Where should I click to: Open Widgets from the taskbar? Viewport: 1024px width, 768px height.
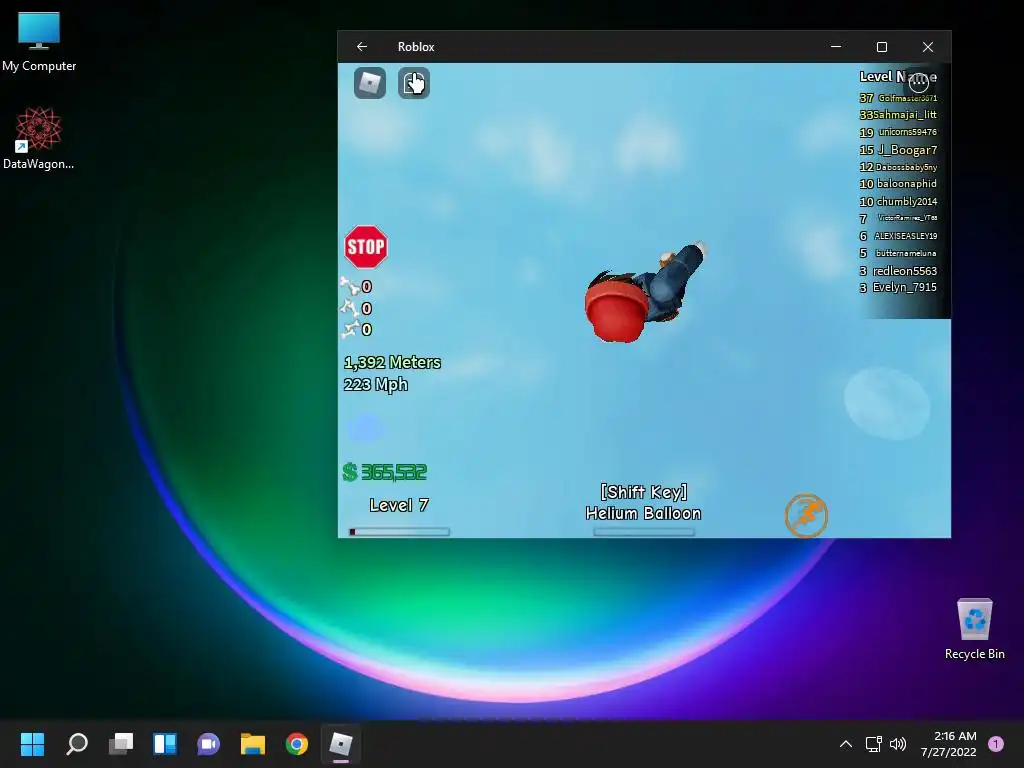[165, 744]
